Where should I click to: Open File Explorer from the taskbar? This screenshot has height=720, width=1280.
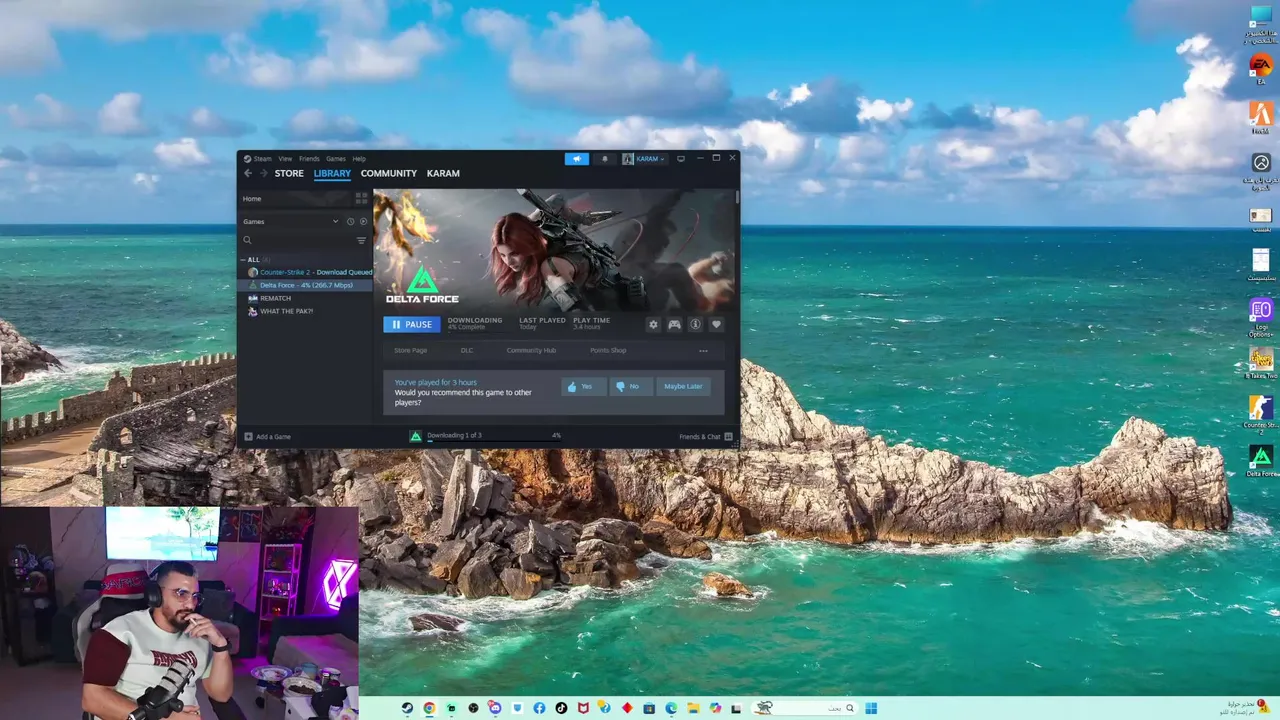pyautogui.click(x=693, y=708)
